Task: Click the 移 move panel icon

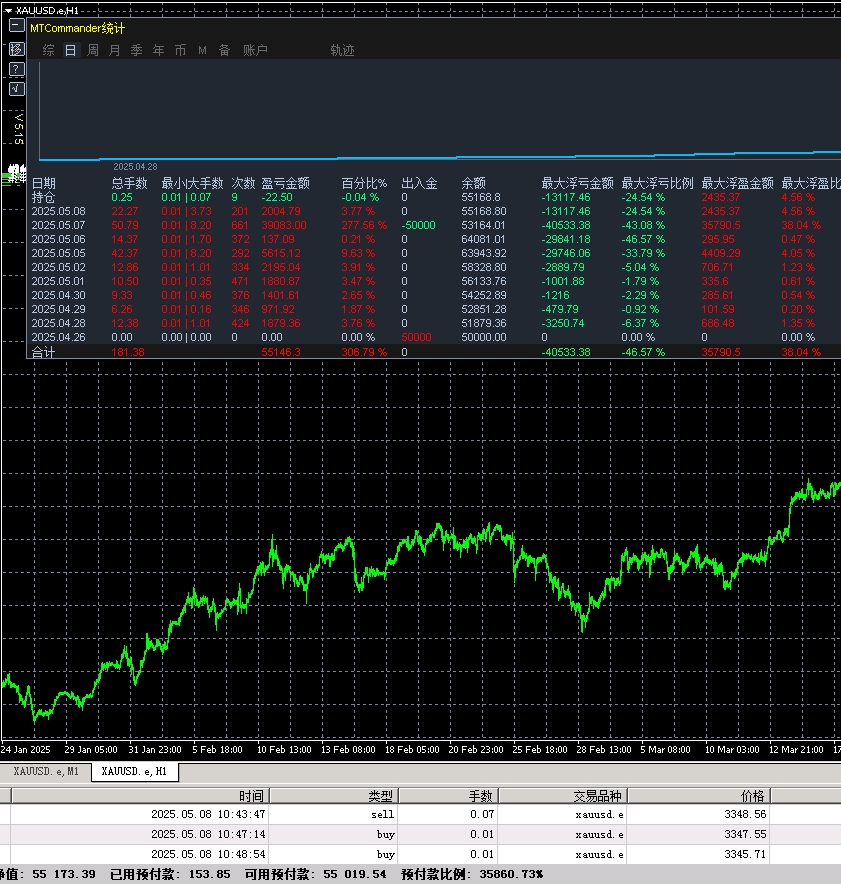Action: [x=16, y=49]
